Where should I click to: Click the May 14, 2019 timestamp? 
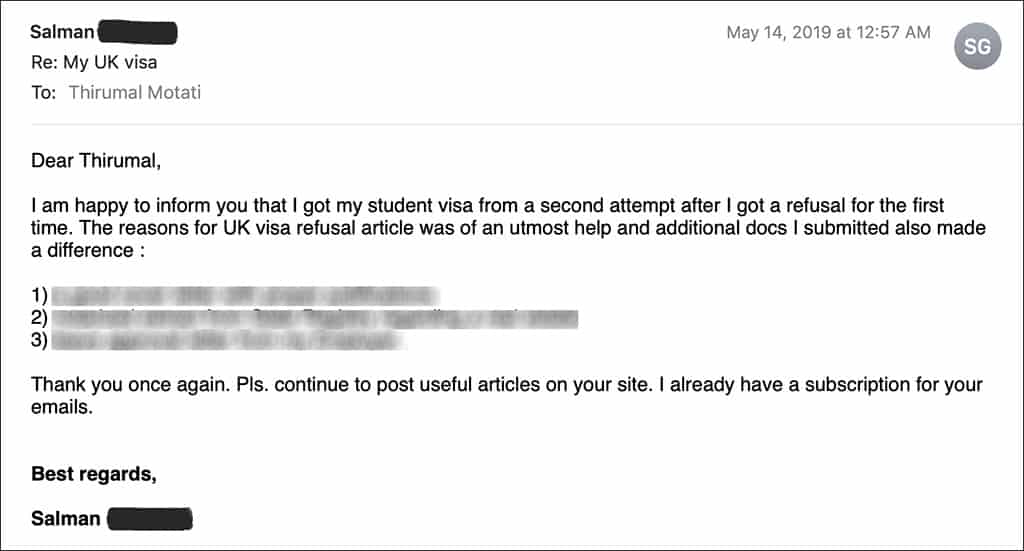828,32
